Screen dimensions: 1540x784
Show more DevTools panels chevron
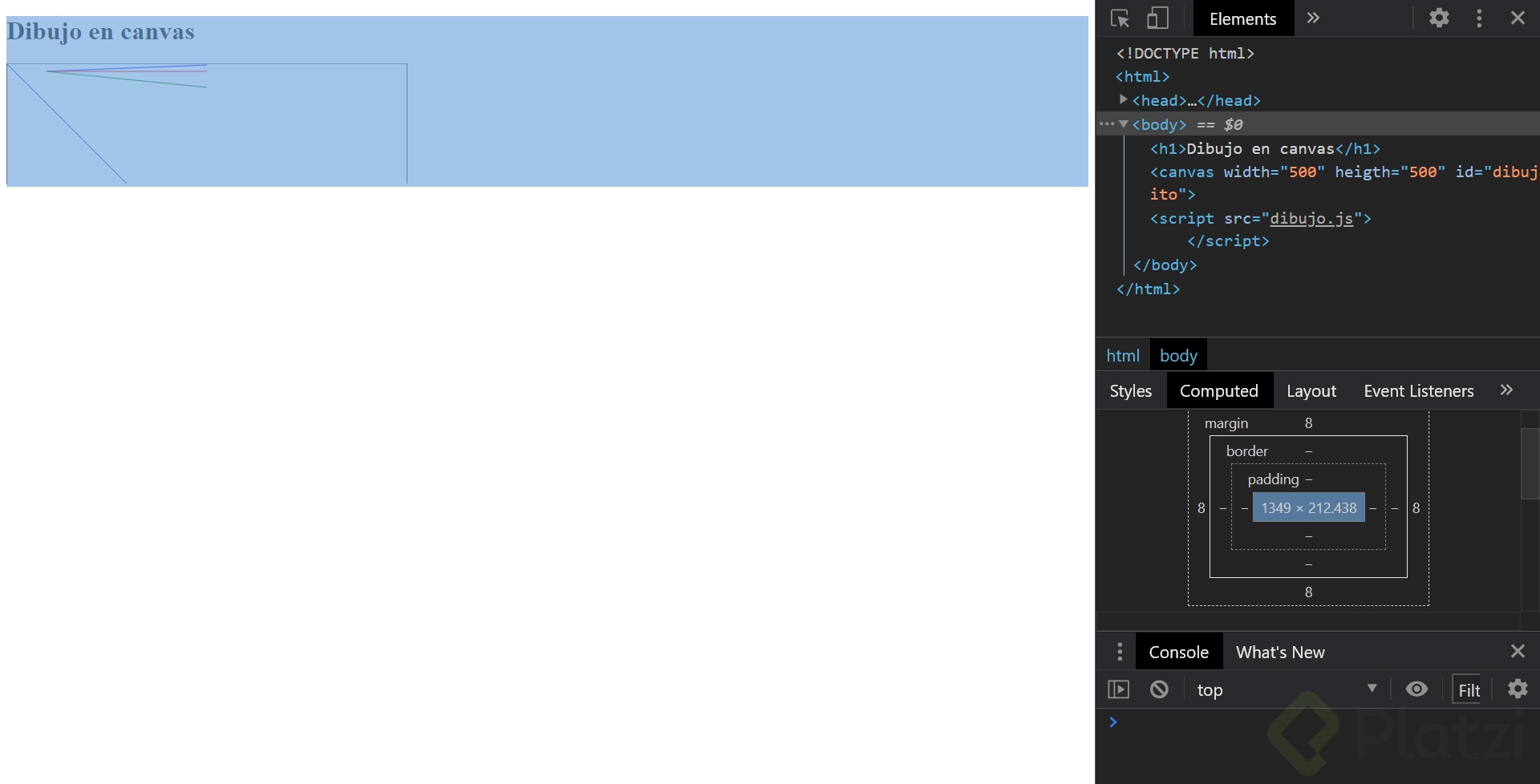pyautogui.click(x=1313, y=18)
